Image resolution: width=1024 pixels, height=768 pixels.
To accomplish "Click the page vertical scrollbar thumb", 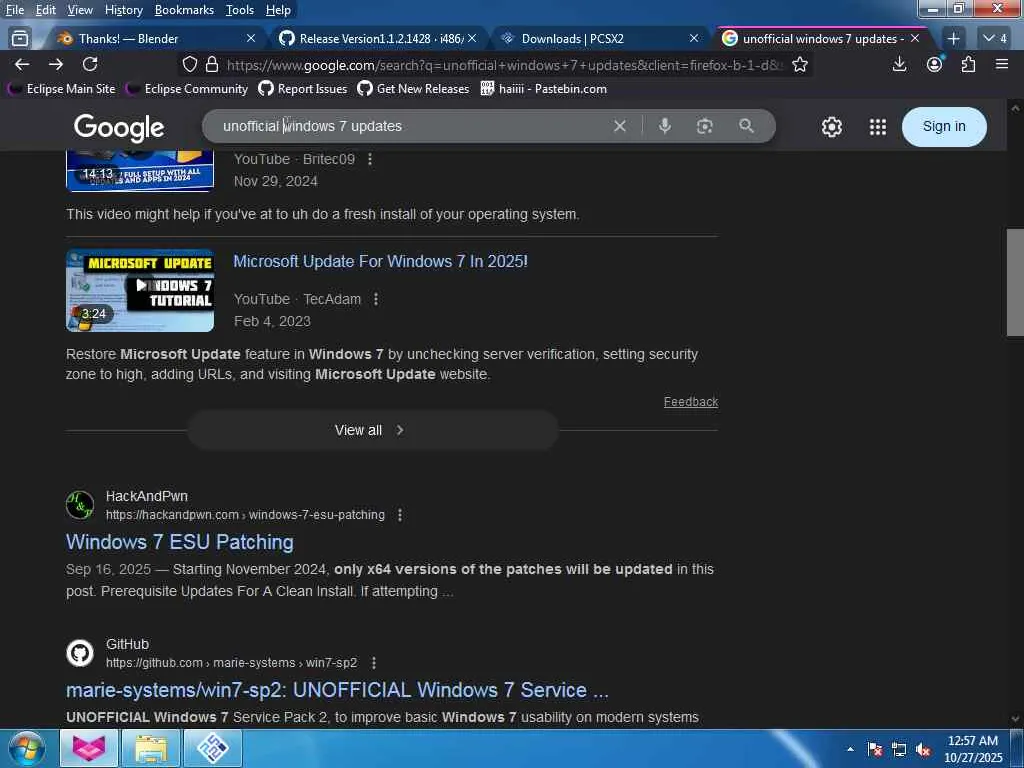I will 1015,282.
